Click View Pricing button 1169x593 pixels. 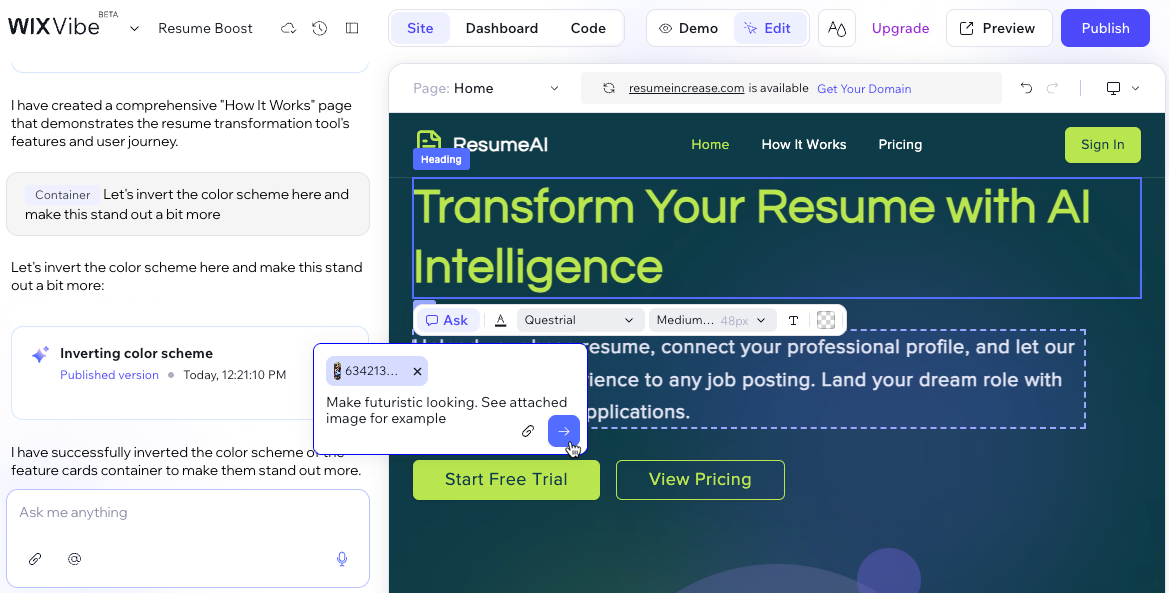tap(700, 480)
